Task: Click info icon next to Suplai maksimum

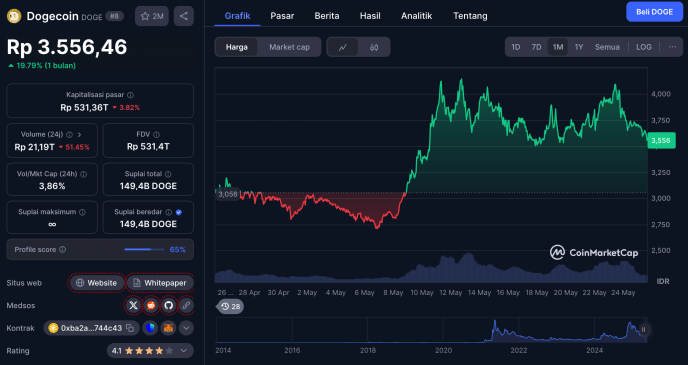Action: tap(82, 212)
